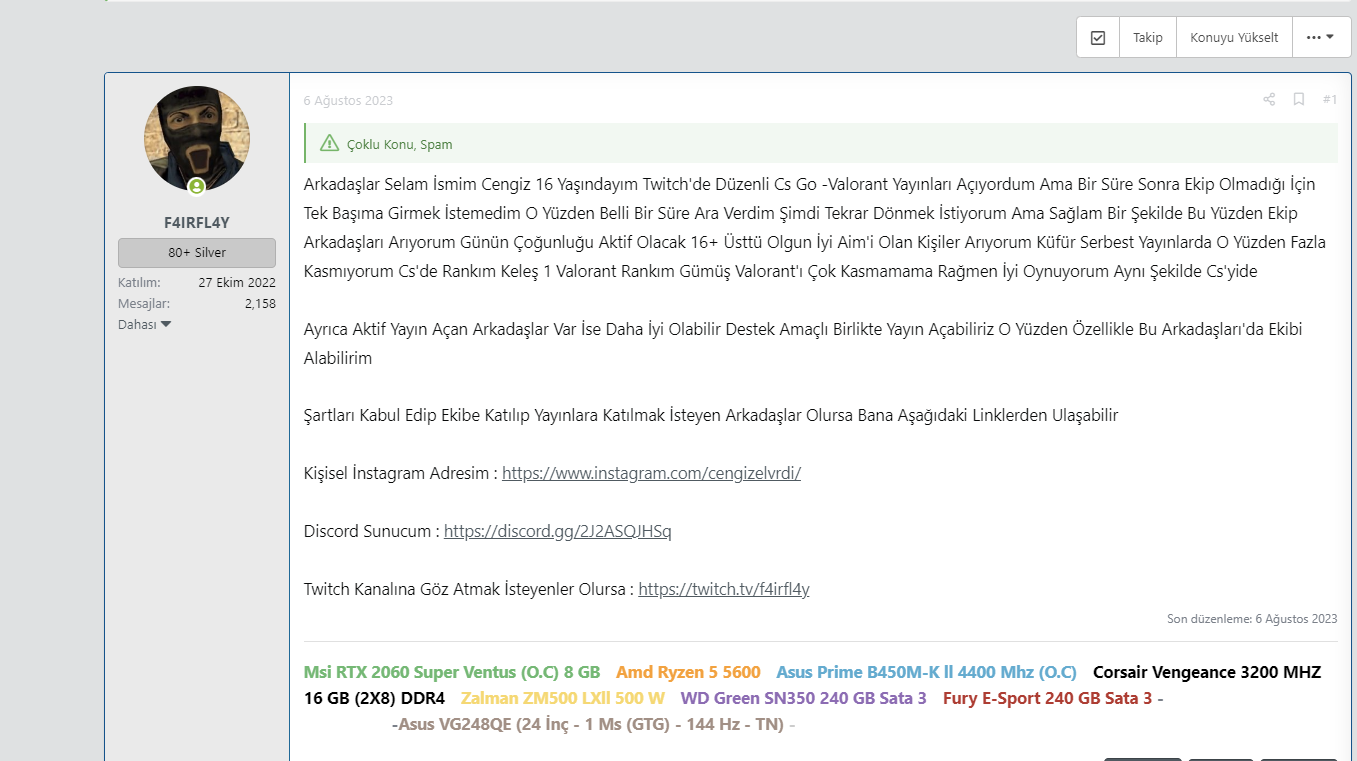This screenshot has height=761, width=1357.
Task: Click the Discord Sunucum label
Action: (372, 531)
